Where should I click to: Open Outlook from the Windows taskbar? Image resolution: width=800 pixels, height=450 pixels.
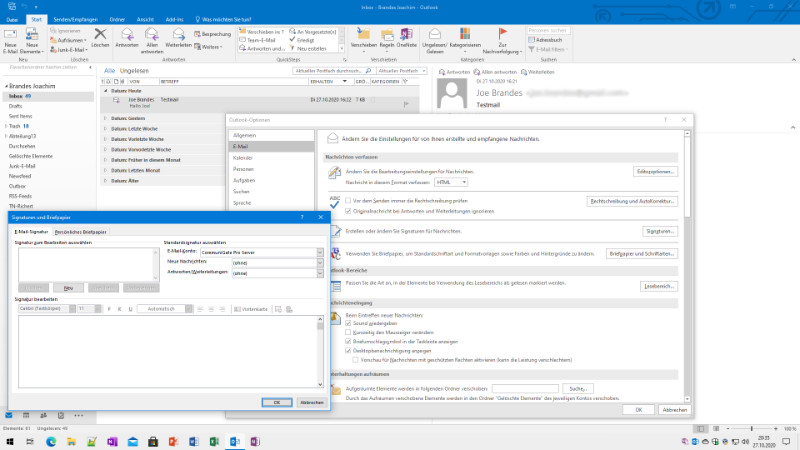click(235, 441)
